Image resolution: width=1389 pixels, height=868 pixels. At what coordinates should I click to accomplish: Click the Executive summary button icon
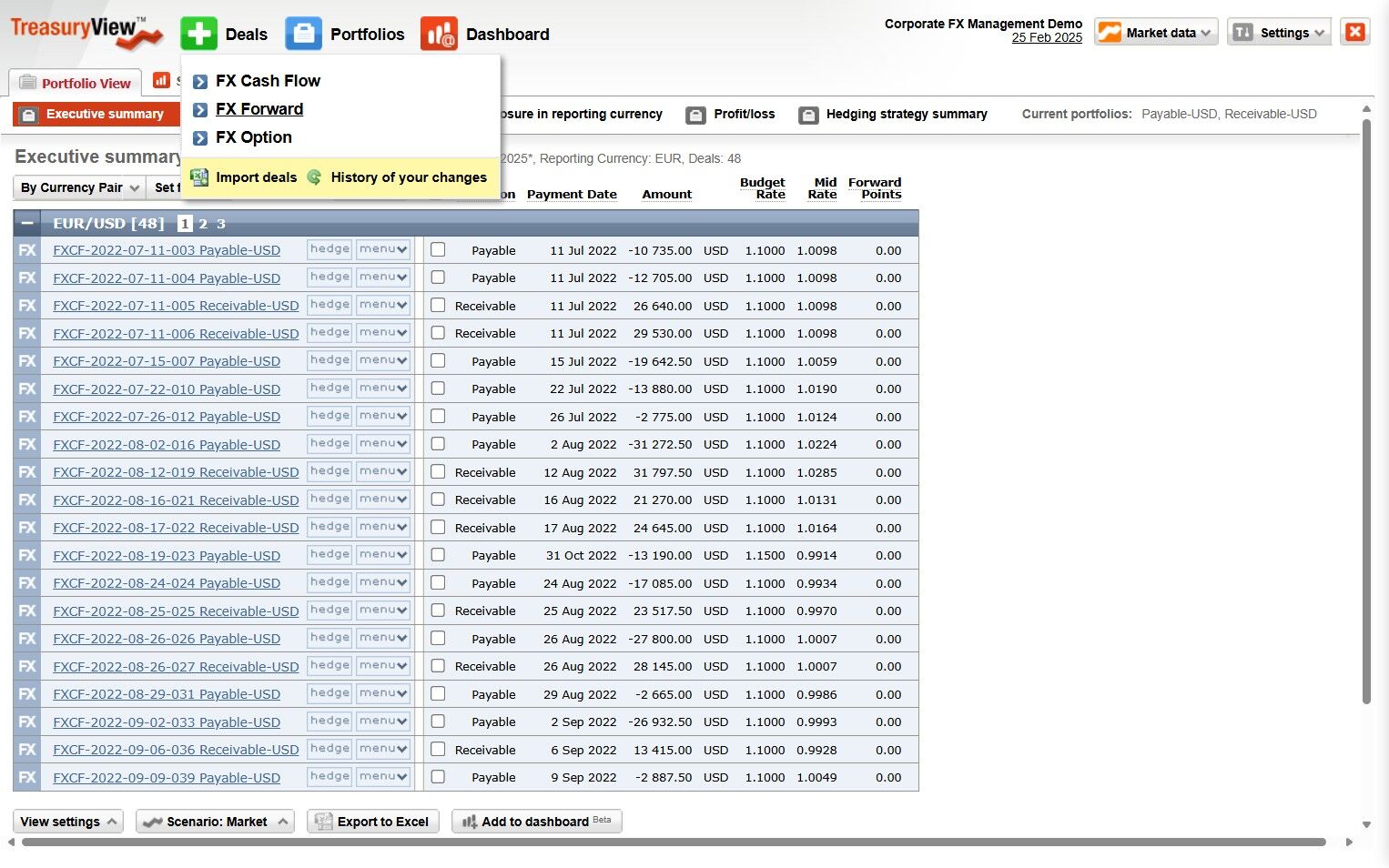pos(28,115)
